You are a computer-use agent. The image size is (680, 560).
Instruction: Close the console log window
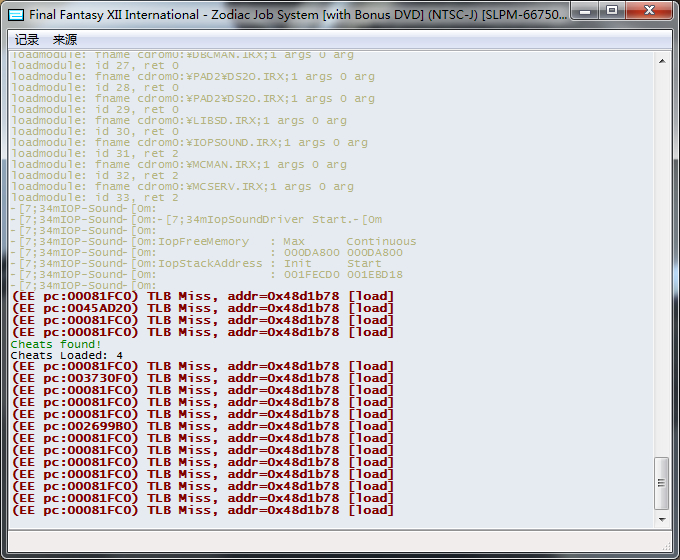649,11
